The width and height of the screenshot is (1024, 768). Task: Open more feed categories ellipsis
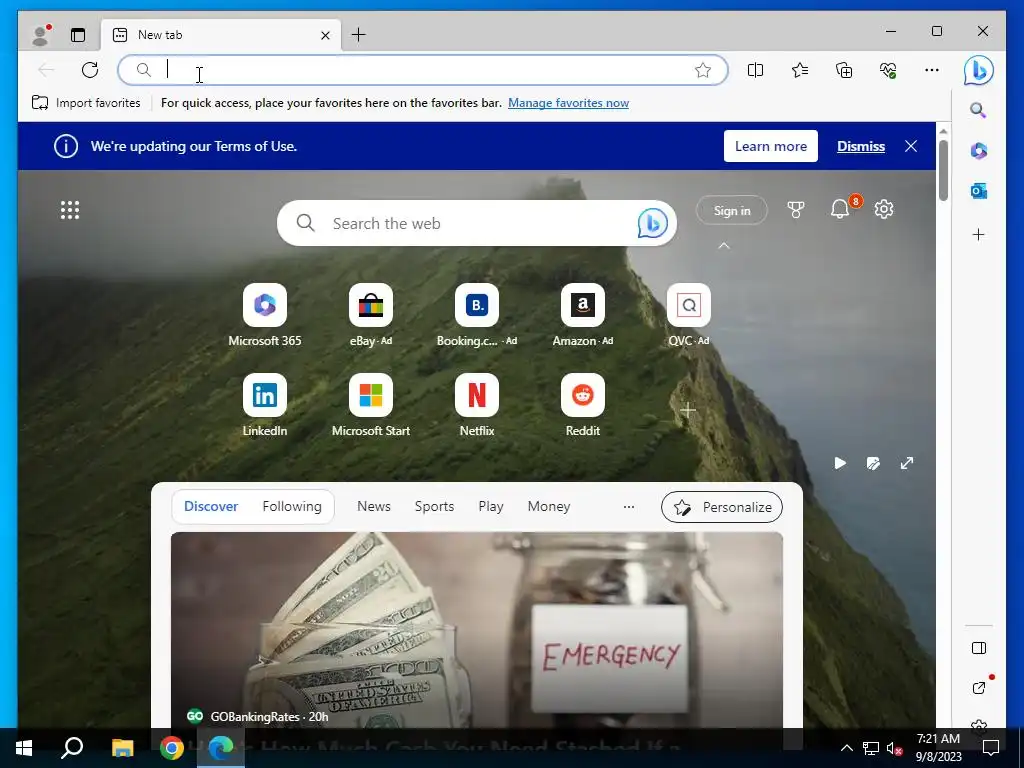coord(628,507)
